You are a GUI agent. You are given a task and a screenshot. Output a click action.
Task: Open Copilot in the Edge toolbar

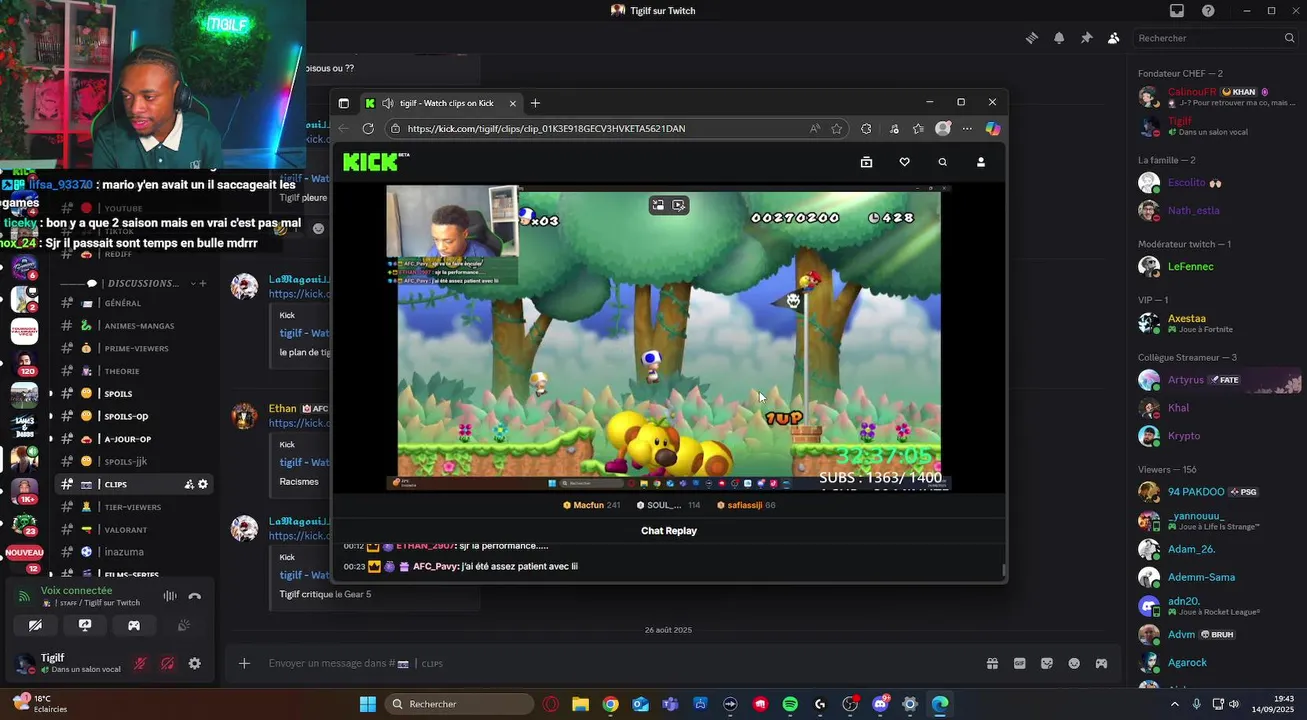(x=992, y=129)
